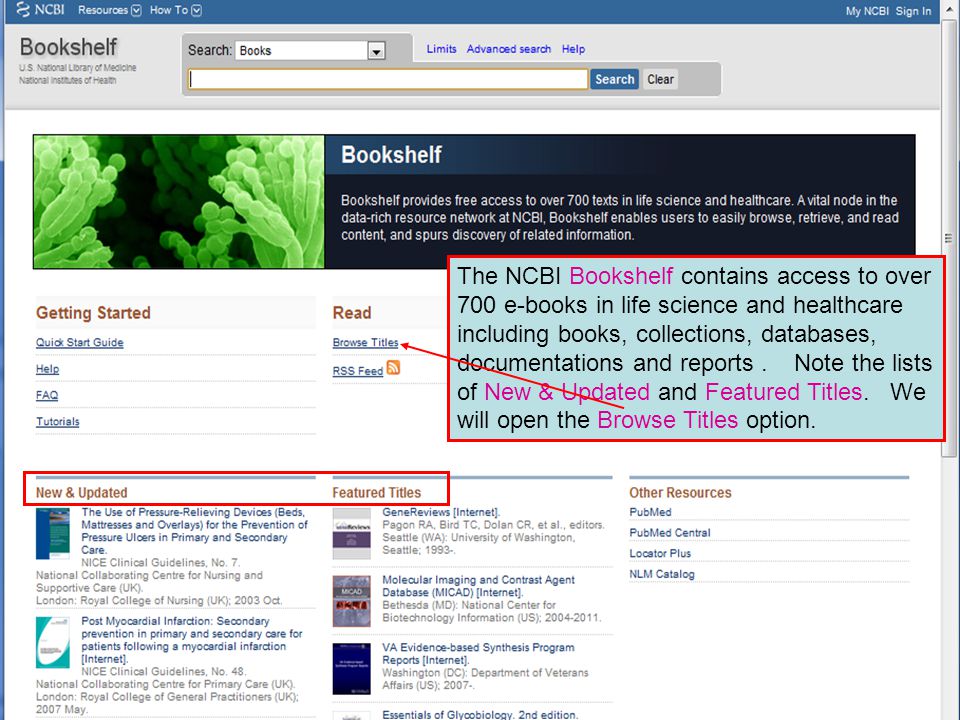
Task: Open the Resources dropdown menu
Action: tap(110, 10)
